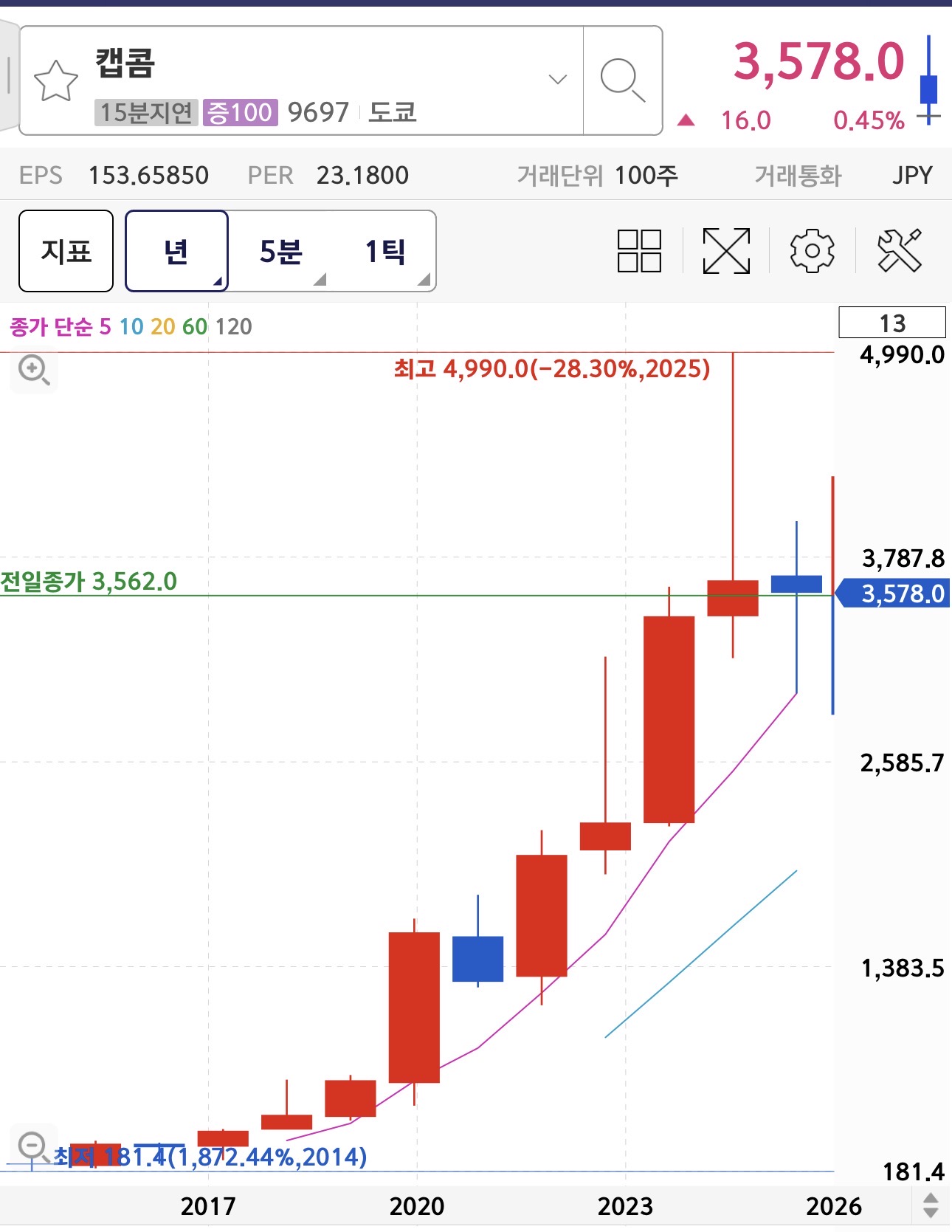Screen dimensions: 952x1232
Task: Expand the stock name dropdown chevron
Action: (x=558, y=80)
